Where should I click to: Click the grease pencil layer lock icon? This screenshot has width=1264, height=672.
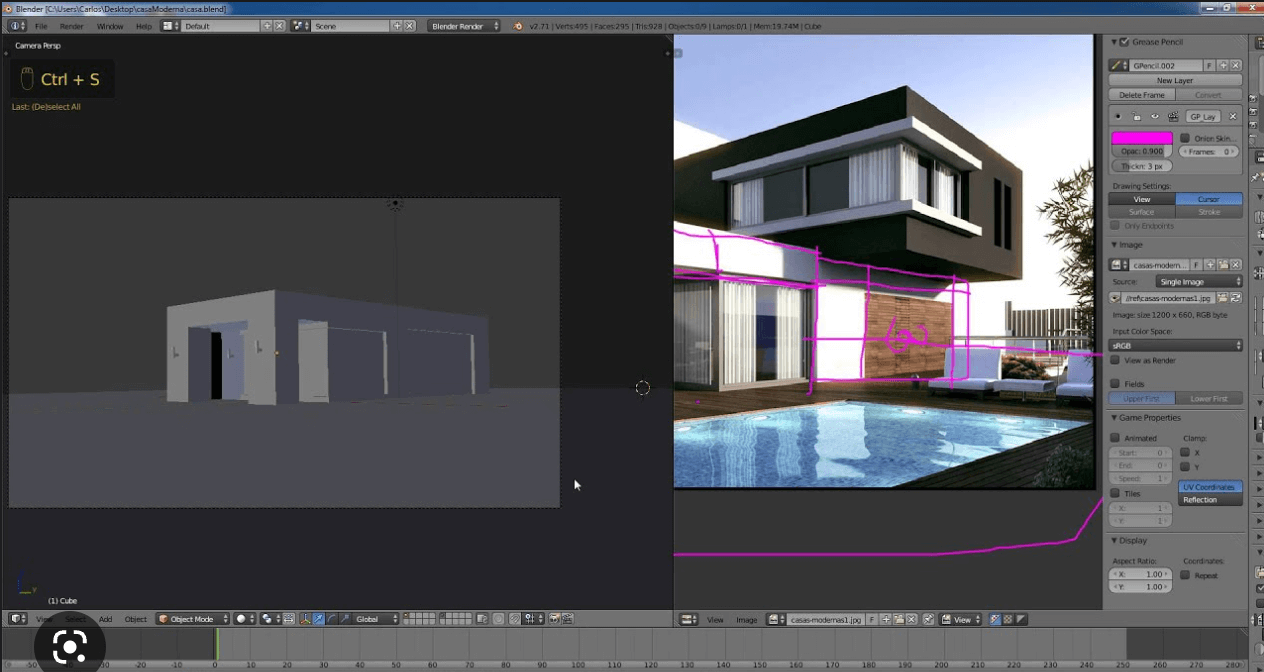(1137, 117)
